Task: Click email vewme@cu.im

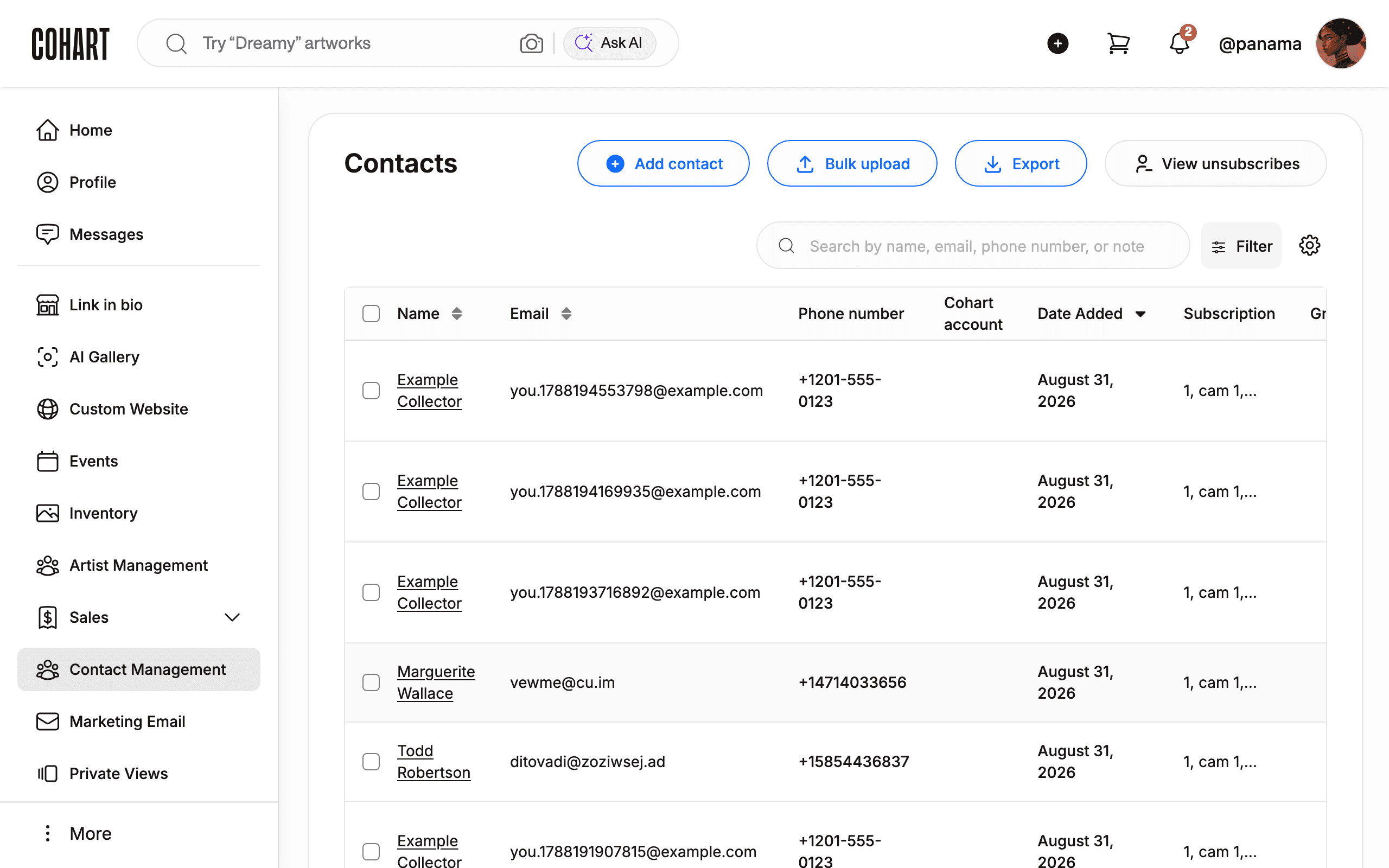Action: pos(562,682)
